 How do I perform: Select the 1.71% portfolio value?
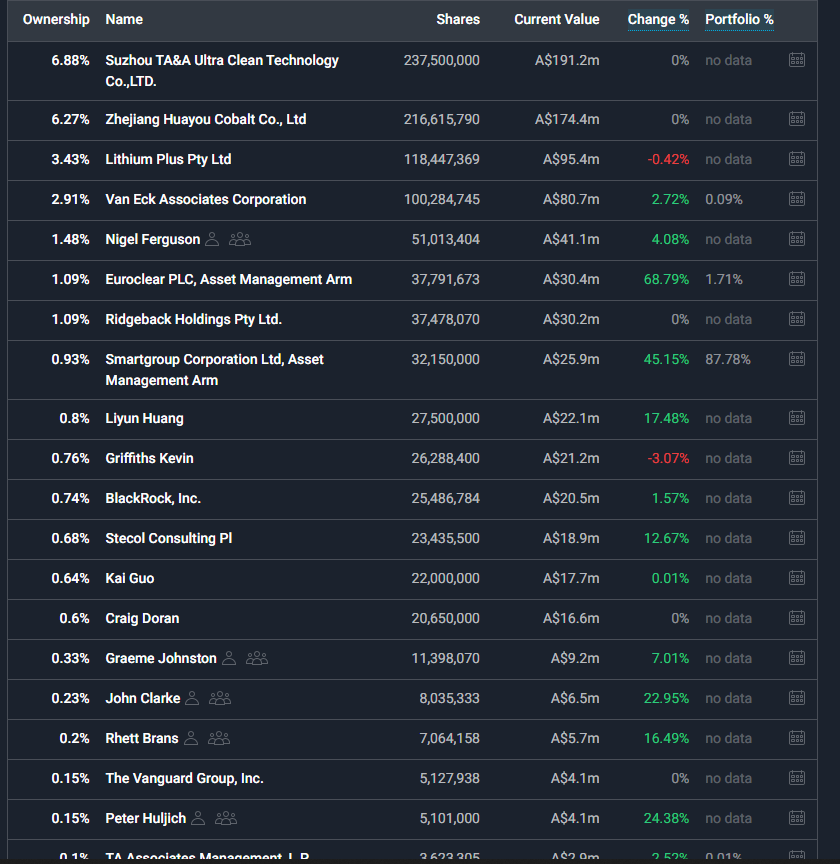click(x=724, y=279)
